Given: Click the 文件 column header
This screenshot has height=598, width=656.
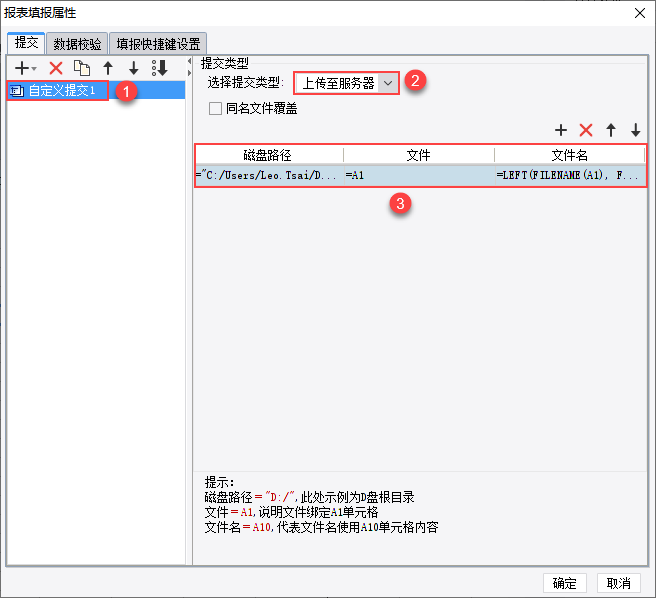Looking at the screenshot, I should click(x=419, y=155).
